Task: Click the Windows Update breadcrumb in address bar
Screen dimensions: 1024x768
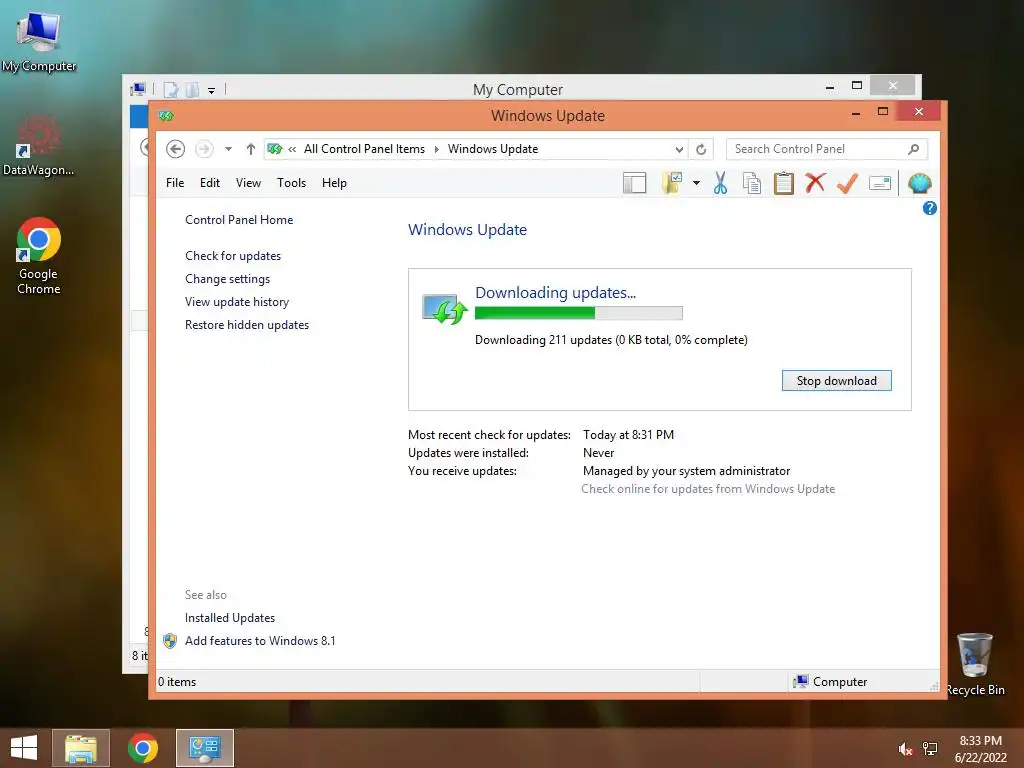Action: pyautogui.click(x=493, y=149)
